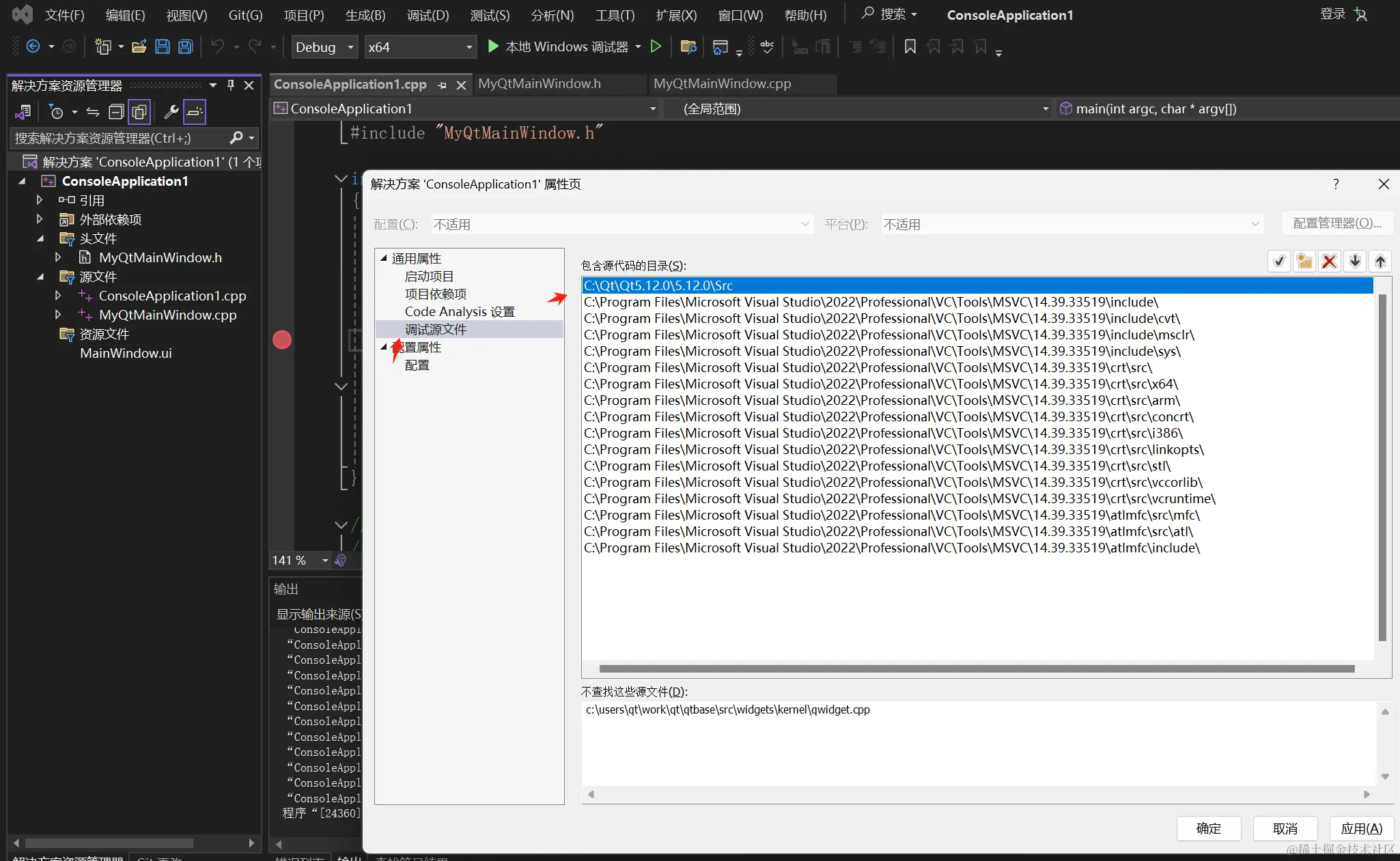Toggle preview selected items in Solution Explorer

[195, 112]
